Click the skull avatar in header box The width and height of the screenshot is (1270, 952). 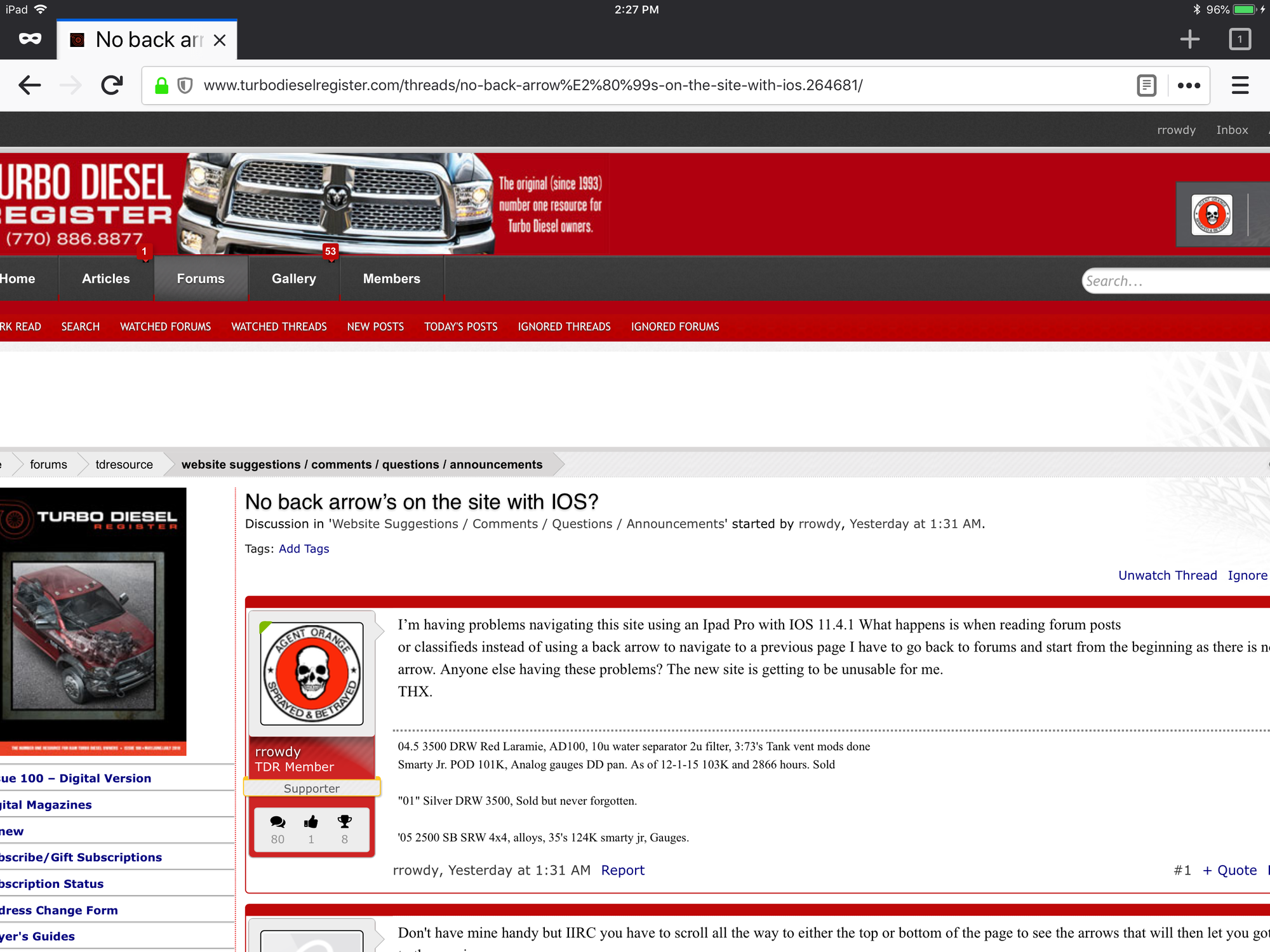1212,215
